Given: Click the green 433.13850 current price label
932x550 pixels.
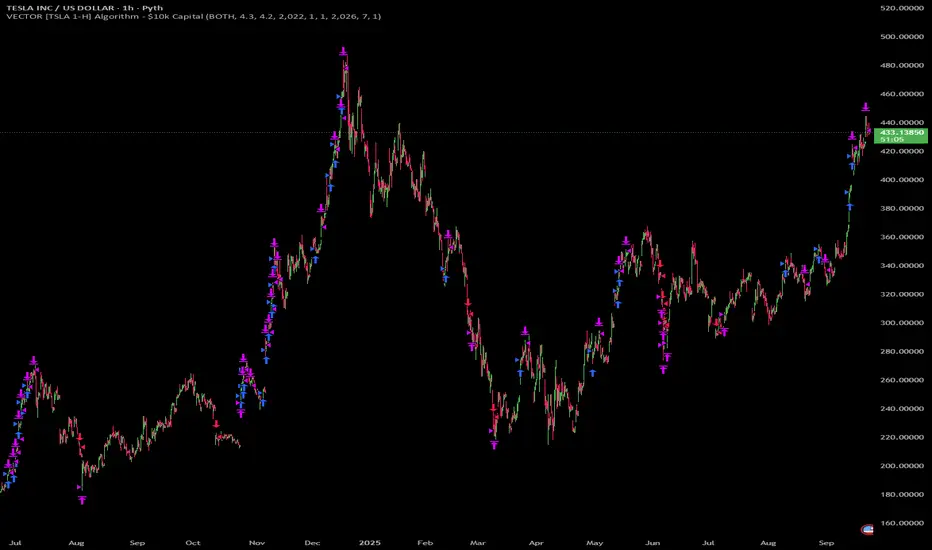Looking at the screenshot, I should tap(900, 136).
